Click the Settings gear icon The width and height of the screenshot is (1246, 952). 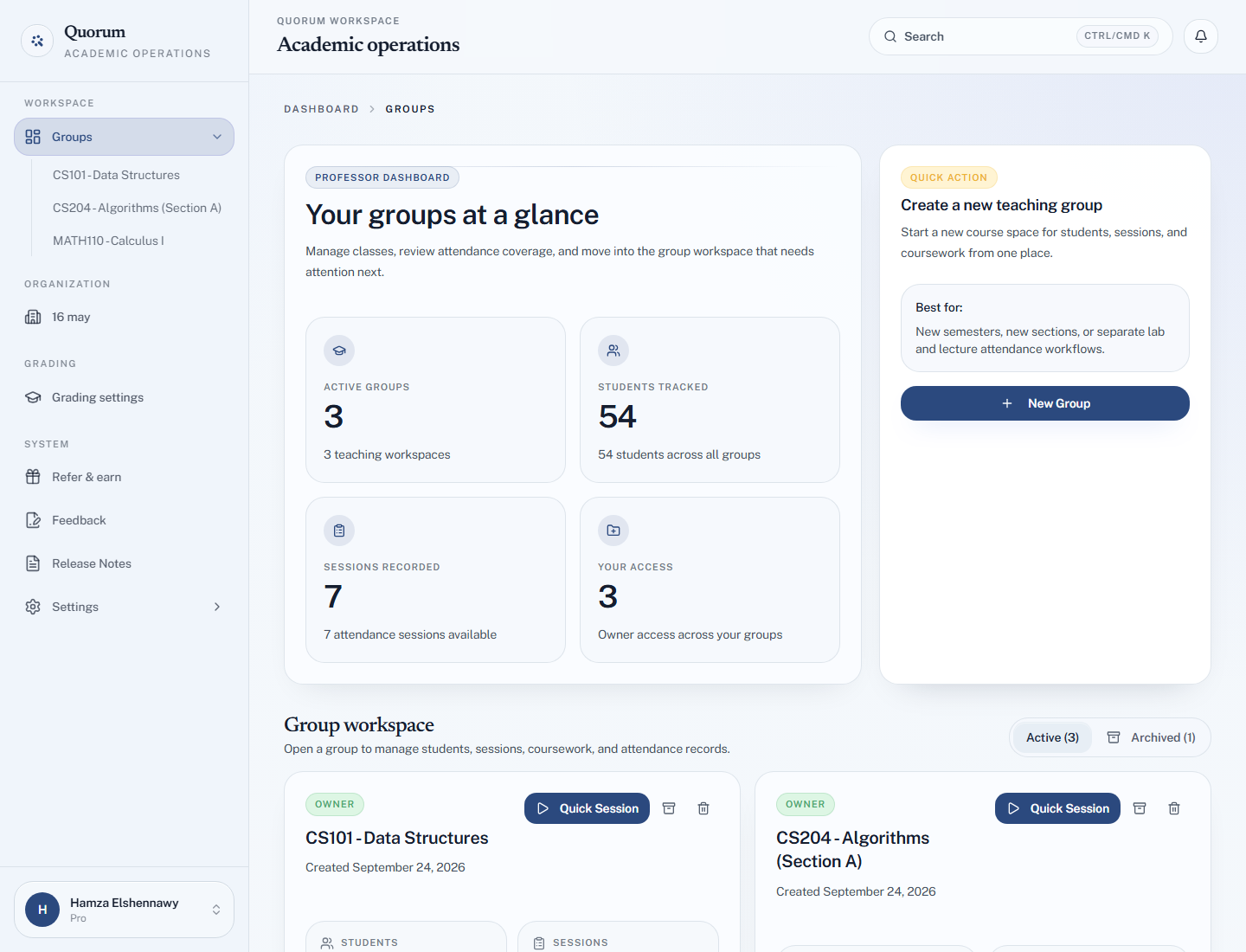33,607
